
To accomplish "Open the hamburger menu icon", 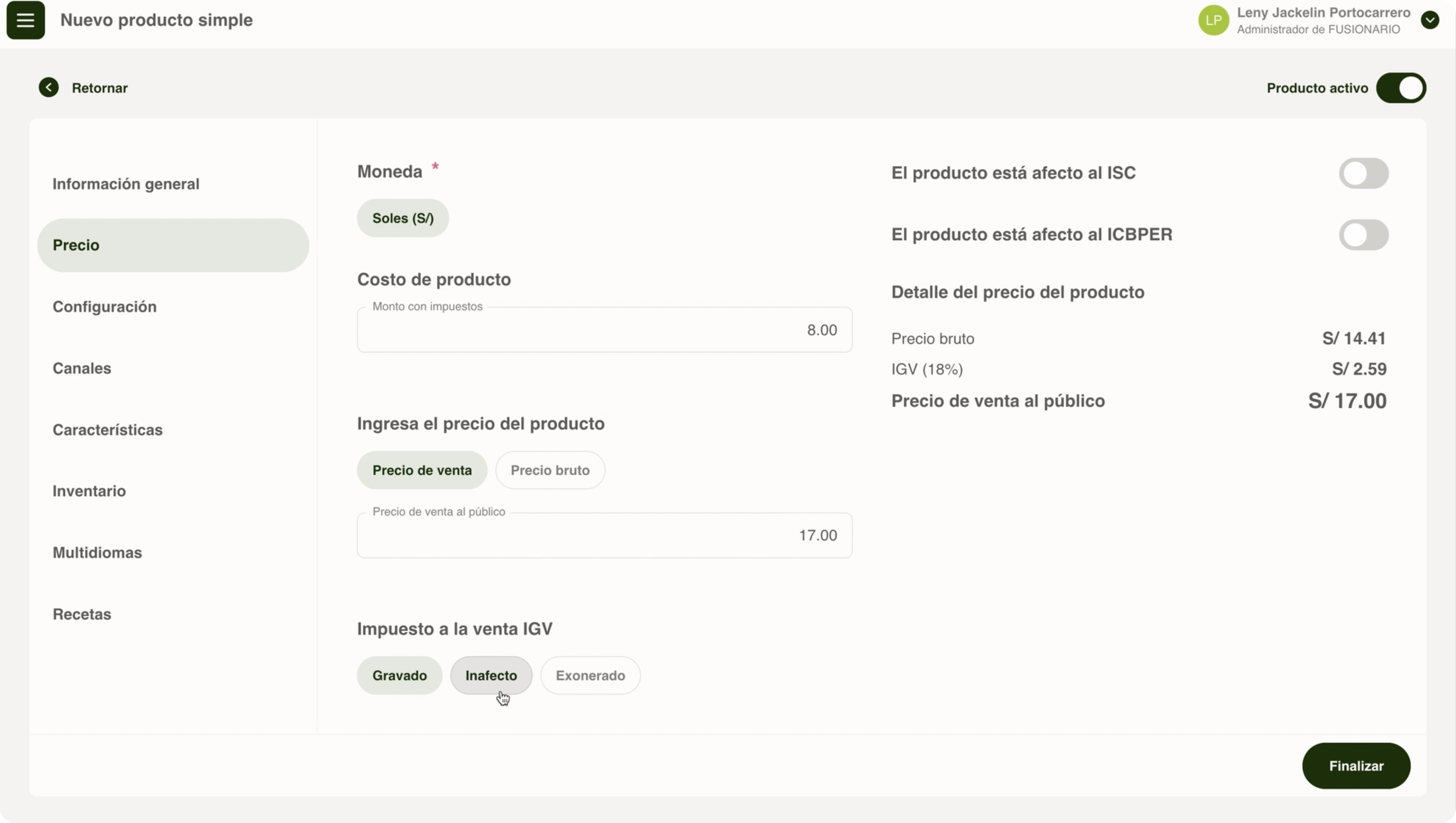I will point(26,20).
